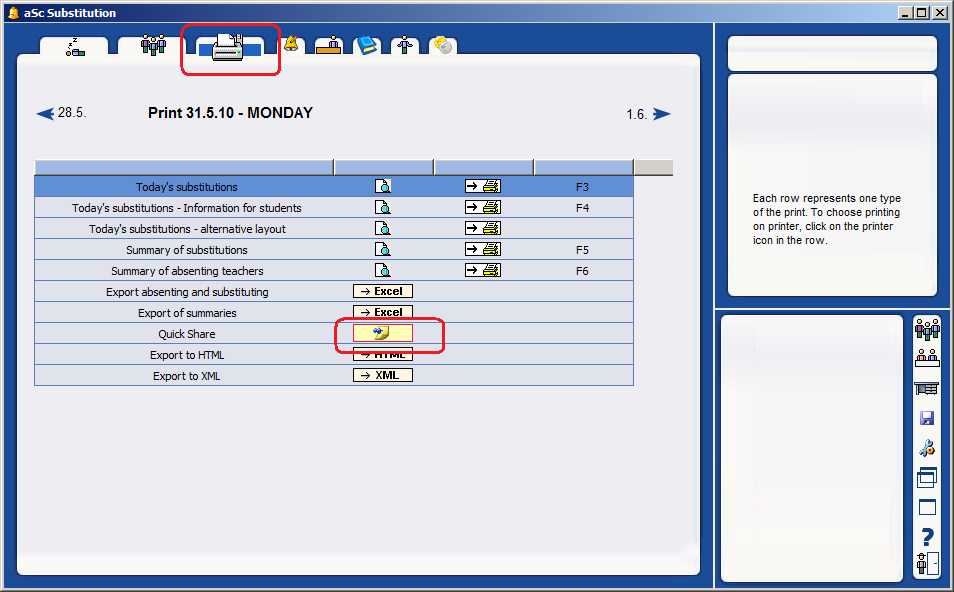This screenshot has width=954, height=592.
Task: Open the blue book tab
Action: (x=367, y=46)
